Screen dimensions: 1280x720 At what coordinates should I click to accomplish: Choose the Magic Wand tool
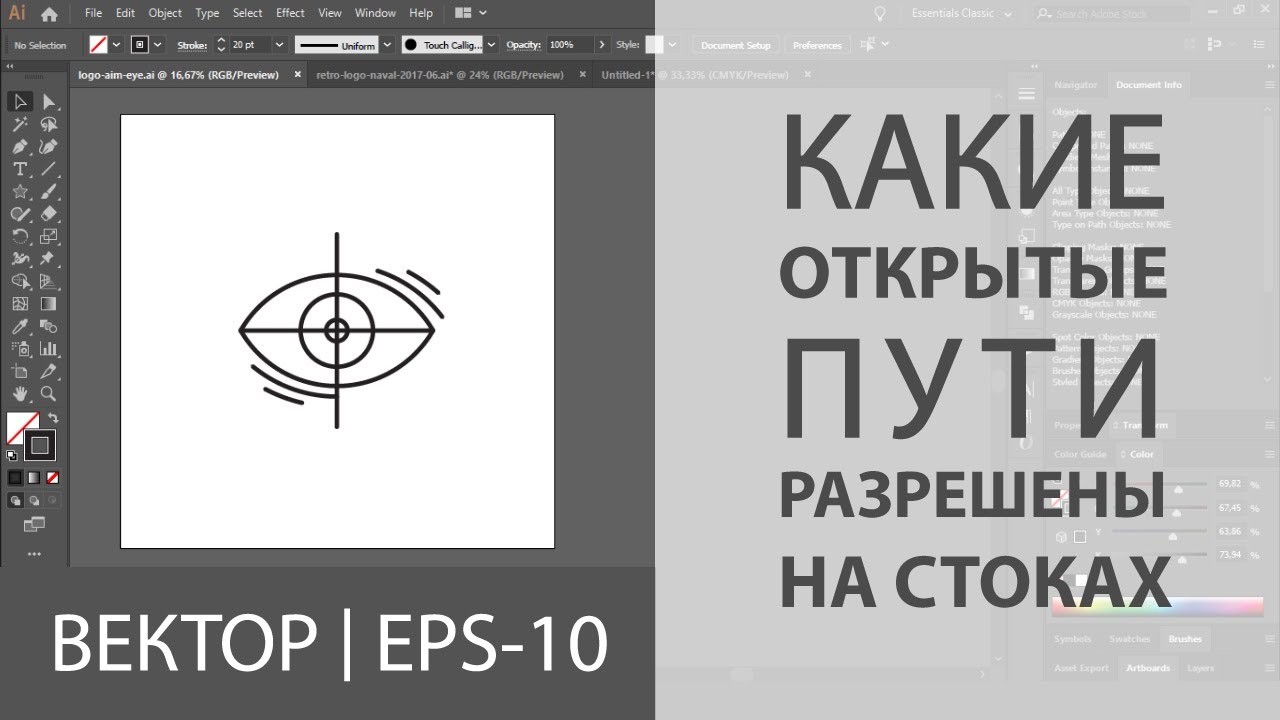click(x=20, y=124)
